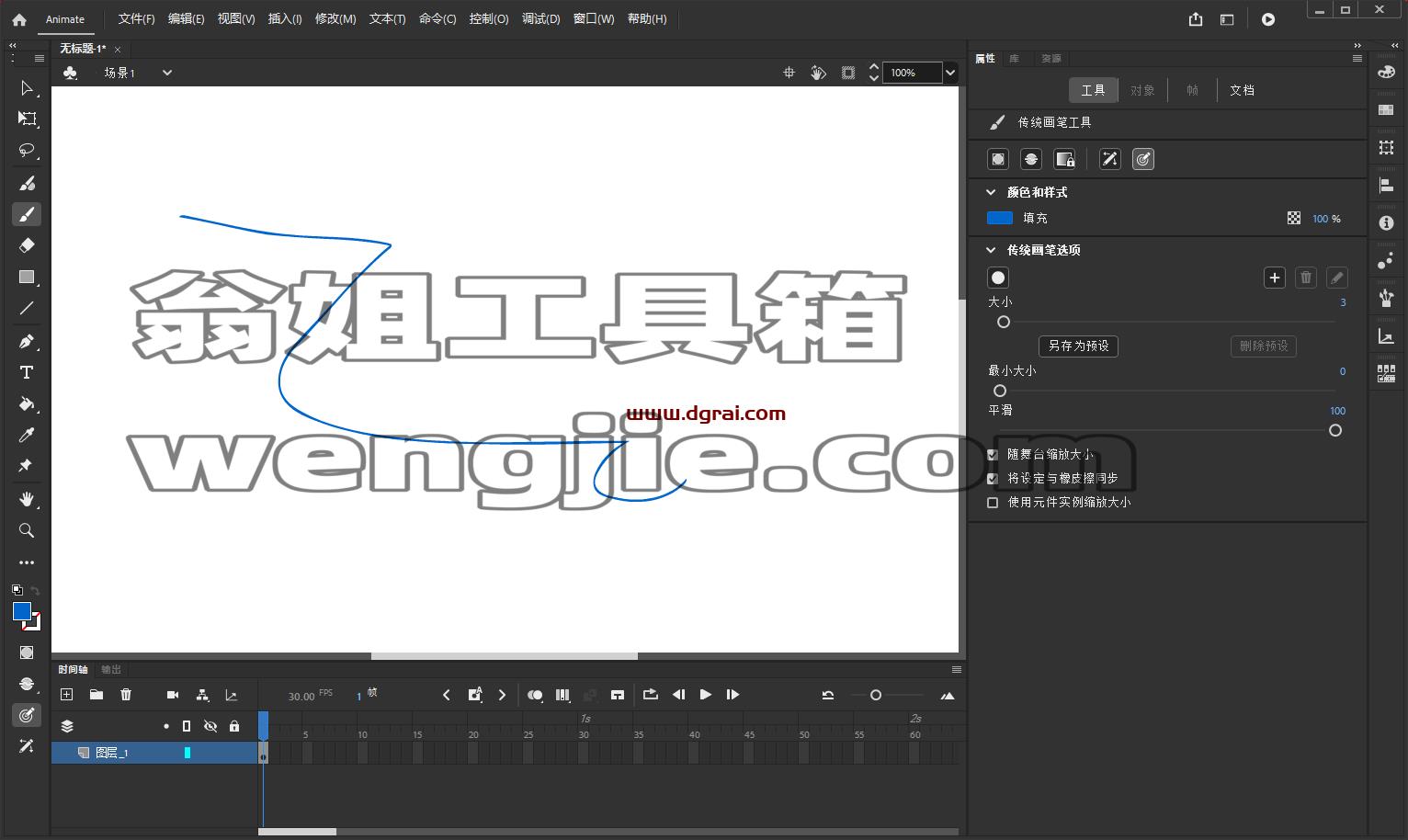Toggle the lock fill option in the properties panel
The width and height of the screenshot is (1408, 840).
click(1064, 159)
